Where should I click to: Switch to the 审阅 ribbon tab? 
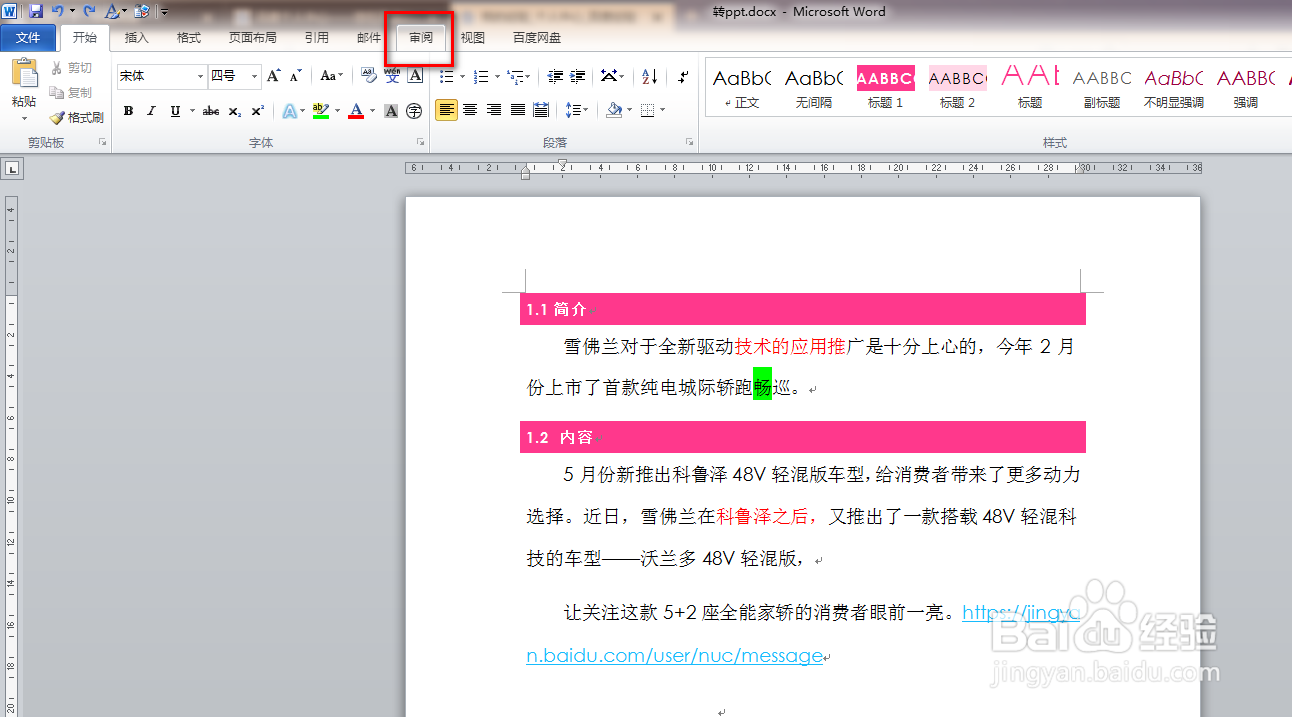pos(419,37)
